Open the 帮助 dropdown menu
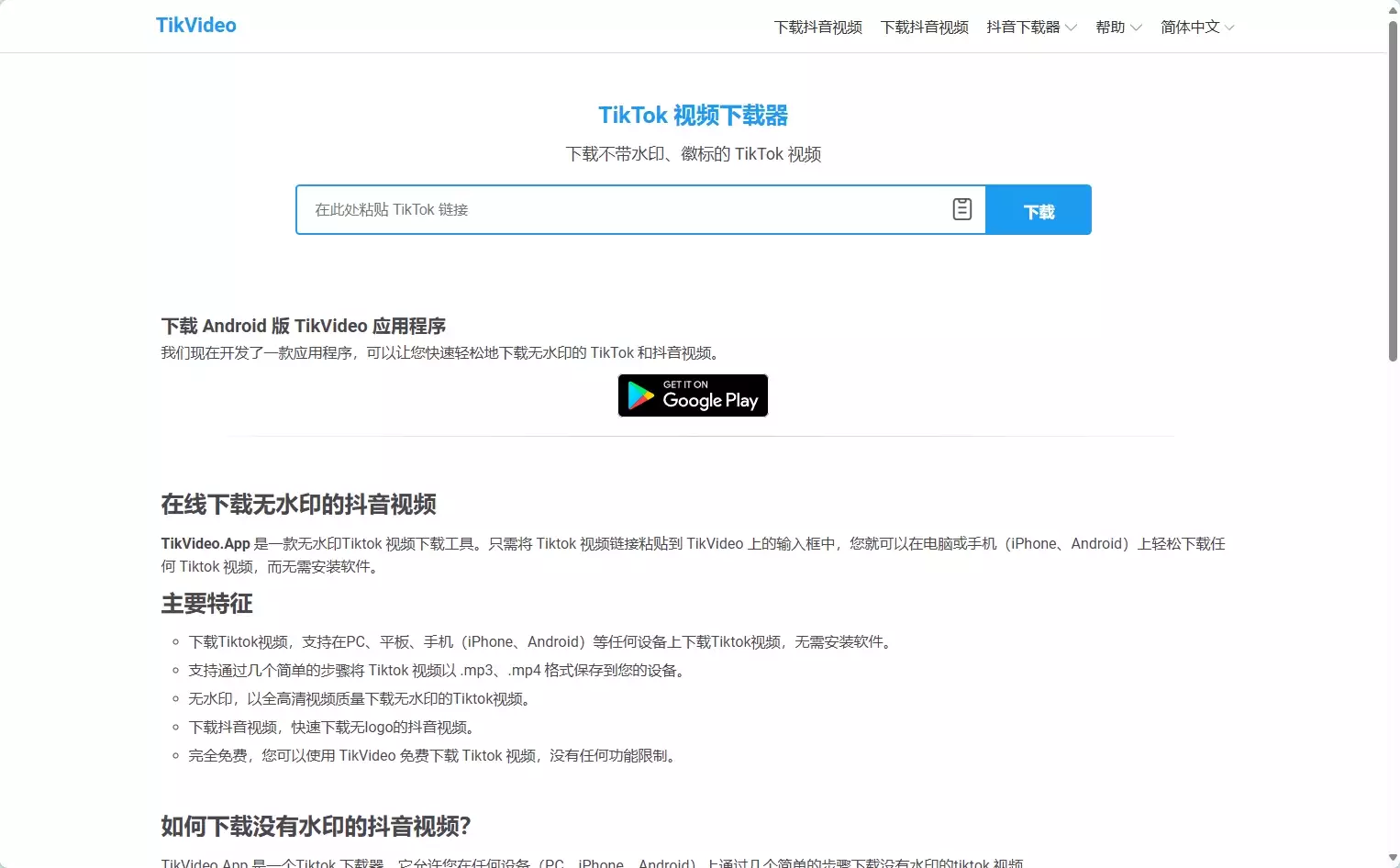 [1118, 28]
